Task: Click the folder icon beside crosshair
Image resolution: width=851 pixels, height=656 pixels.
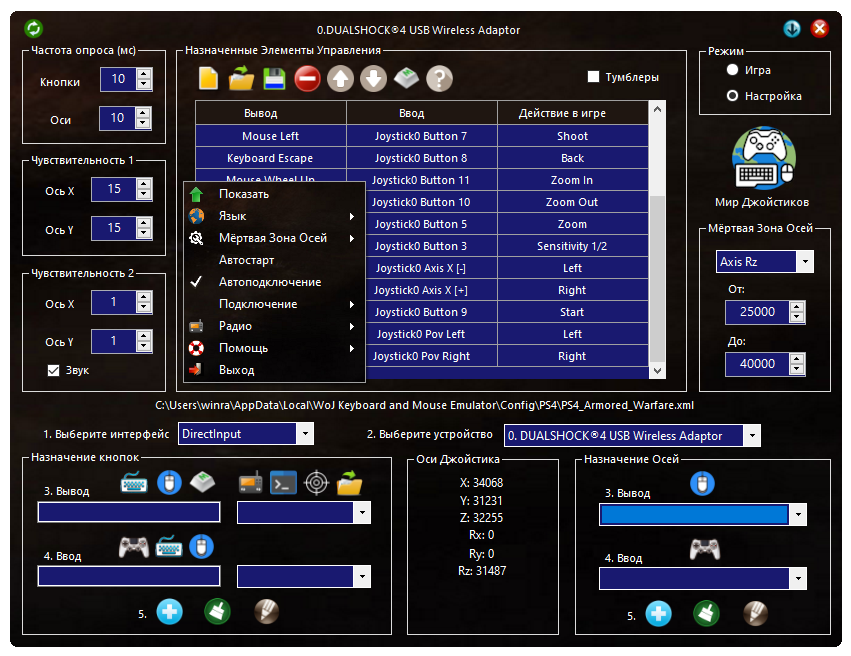Action: tap(349, 482)
